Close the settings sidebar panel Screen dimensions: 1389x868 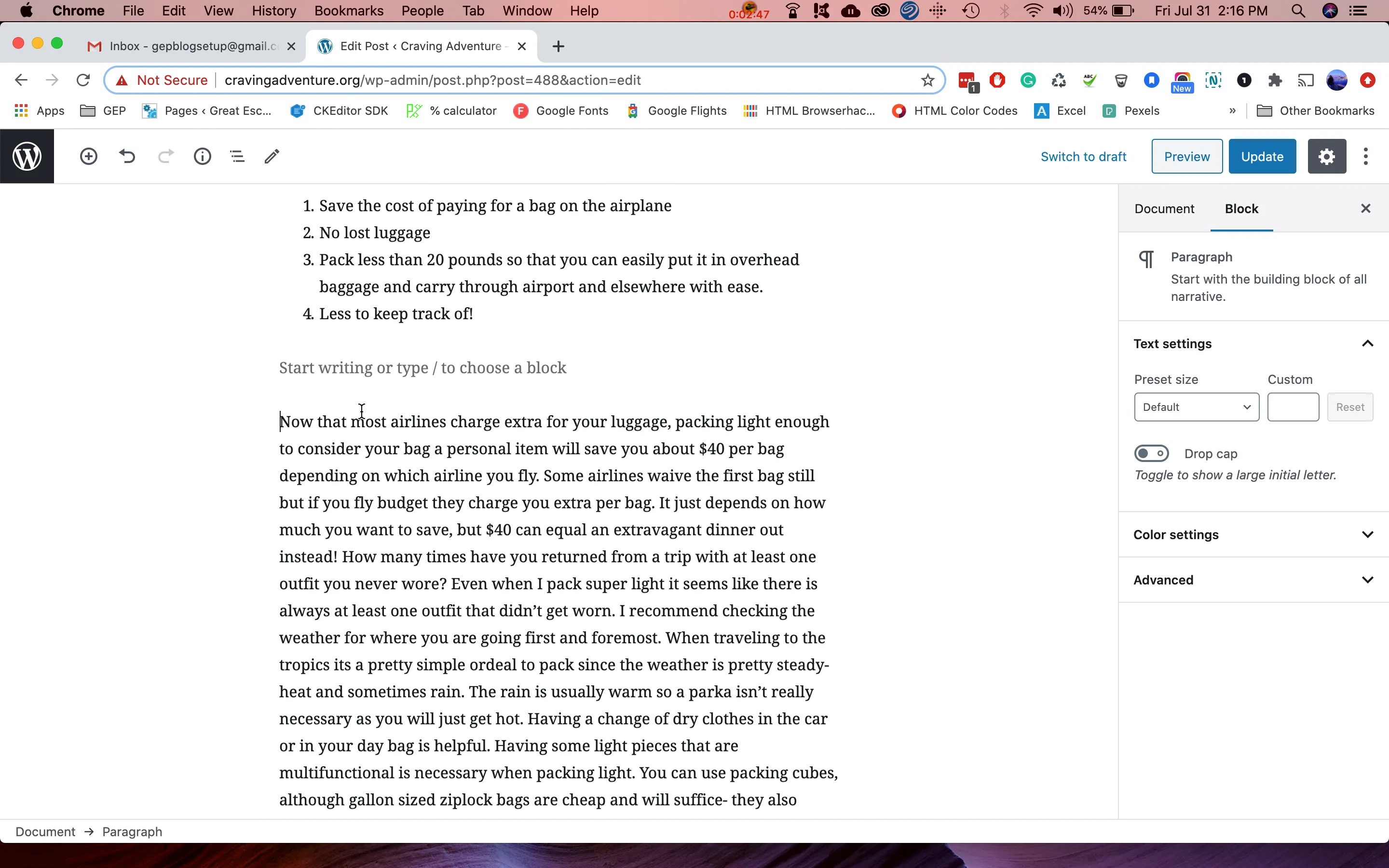(x=1366, y=208)
